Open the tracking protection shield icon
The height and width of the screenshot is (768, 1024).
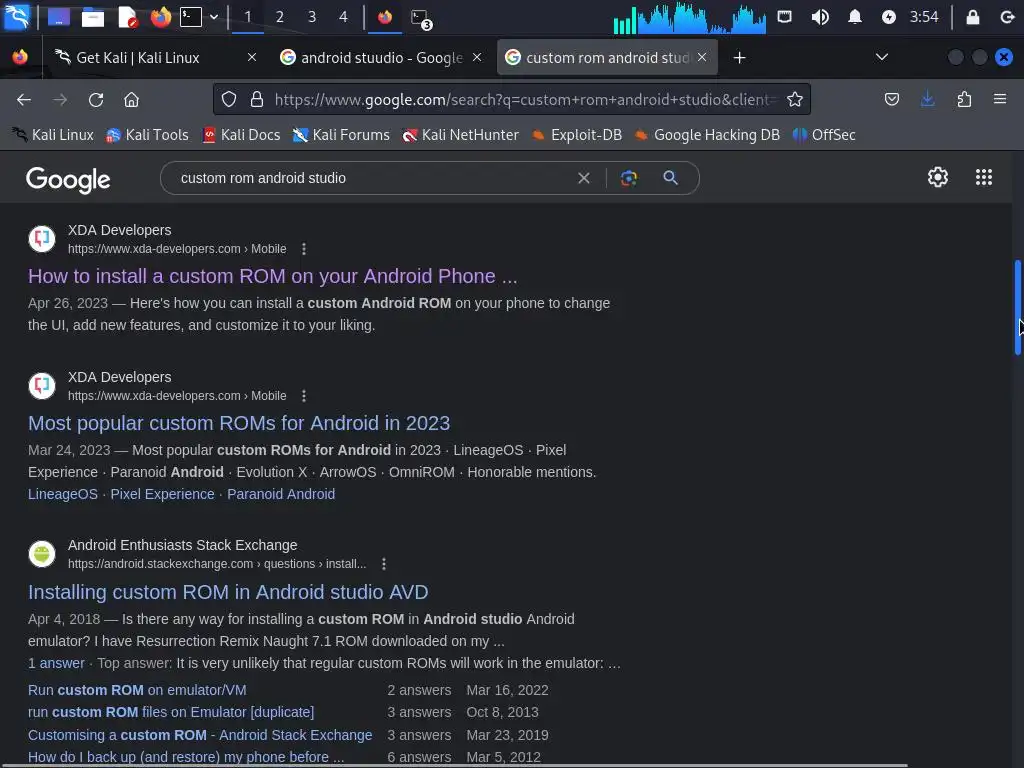coord(229,99)
